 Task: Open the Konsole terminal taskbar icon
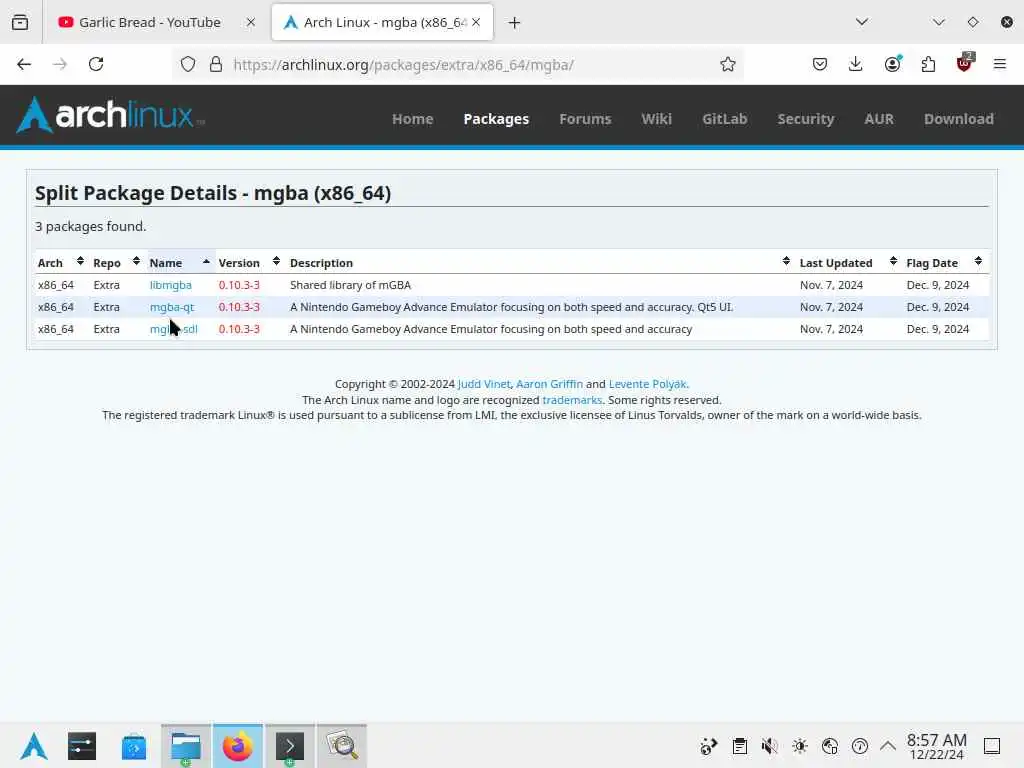(290, 746)
